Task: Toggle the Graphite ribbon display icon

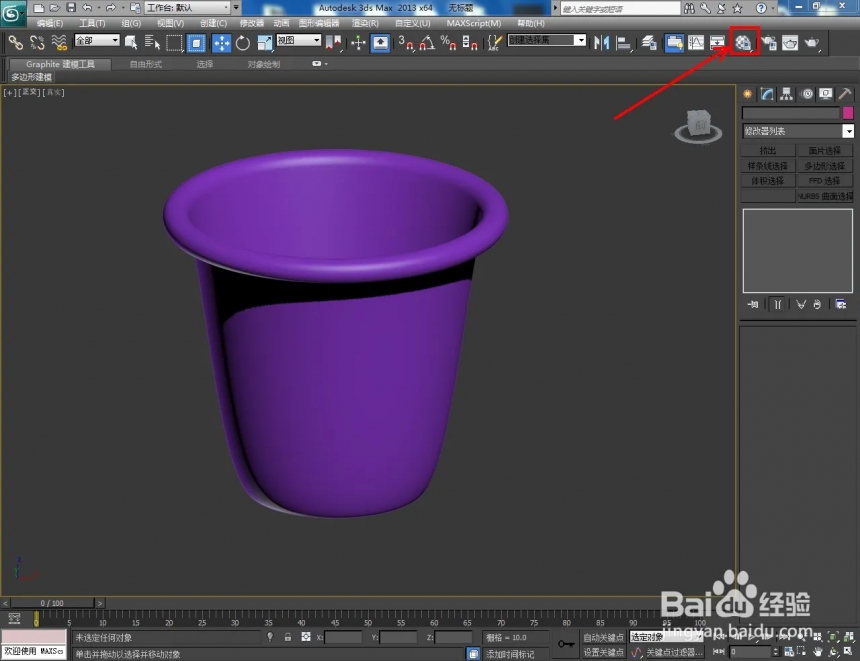Action: point(674,42)
